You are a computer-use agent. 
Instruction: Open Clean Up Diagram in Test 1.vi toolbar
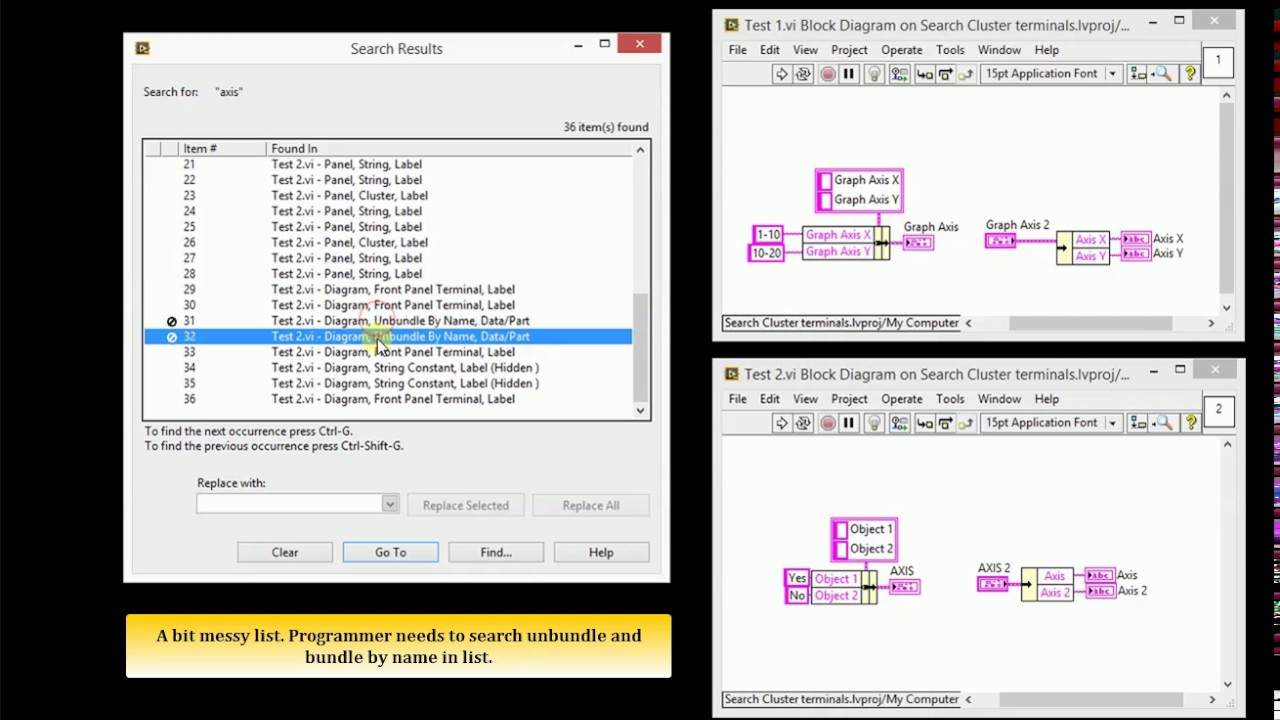coord(1138,74)
